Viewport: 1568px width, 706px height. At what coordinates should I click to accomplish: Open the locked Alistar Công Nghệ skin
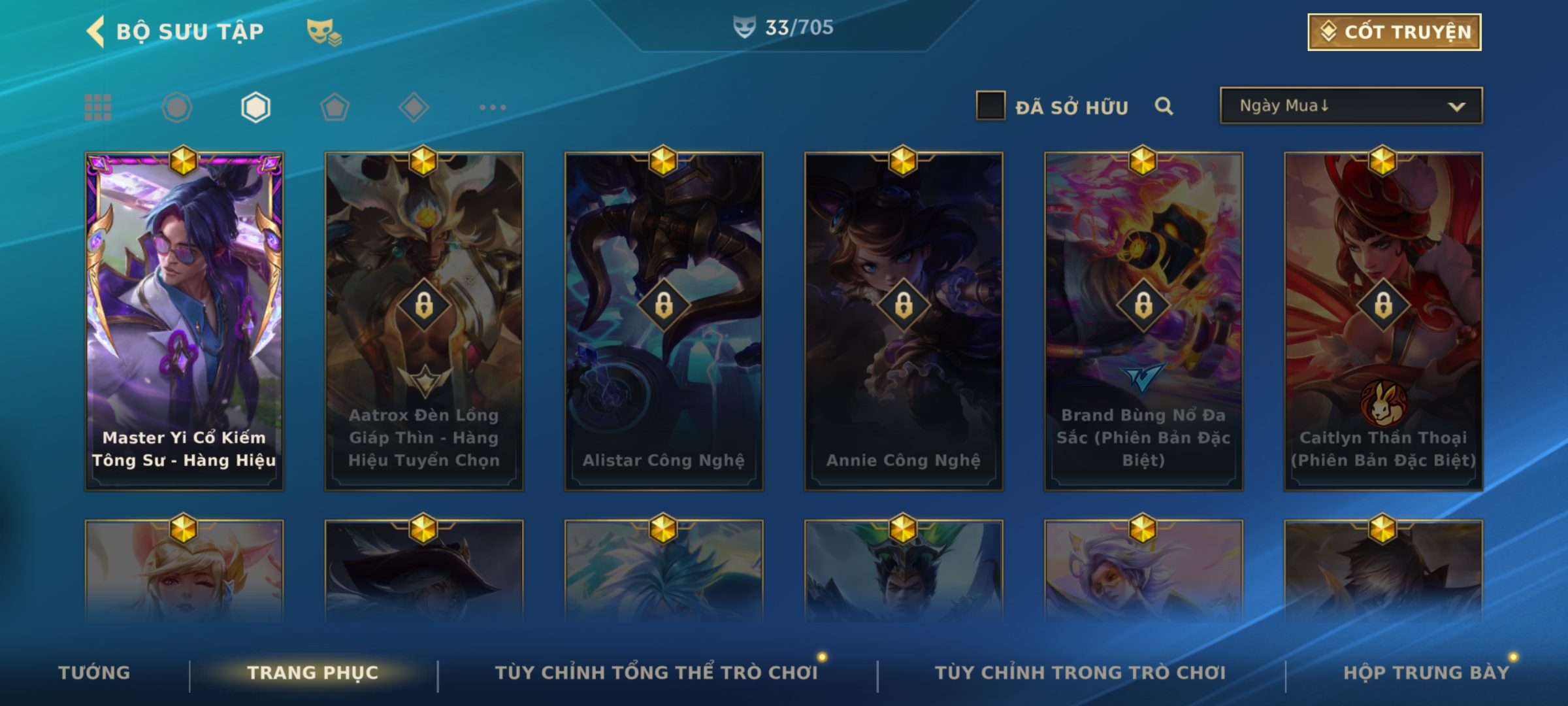click(x=664, y=322)
